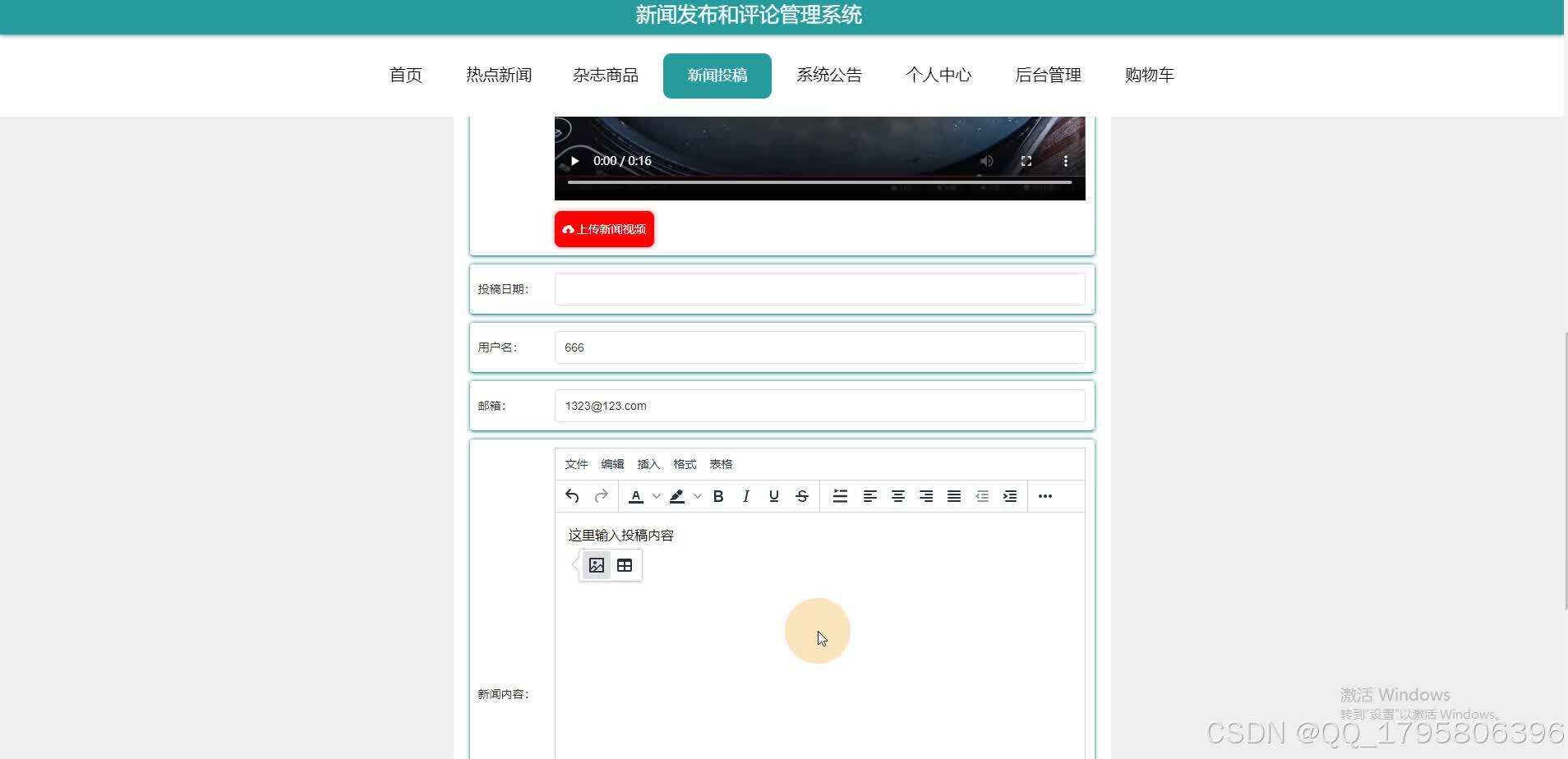Screen dimensions: 1568x759
Task: Expand the text color dropdown
Action: point(656,496)
